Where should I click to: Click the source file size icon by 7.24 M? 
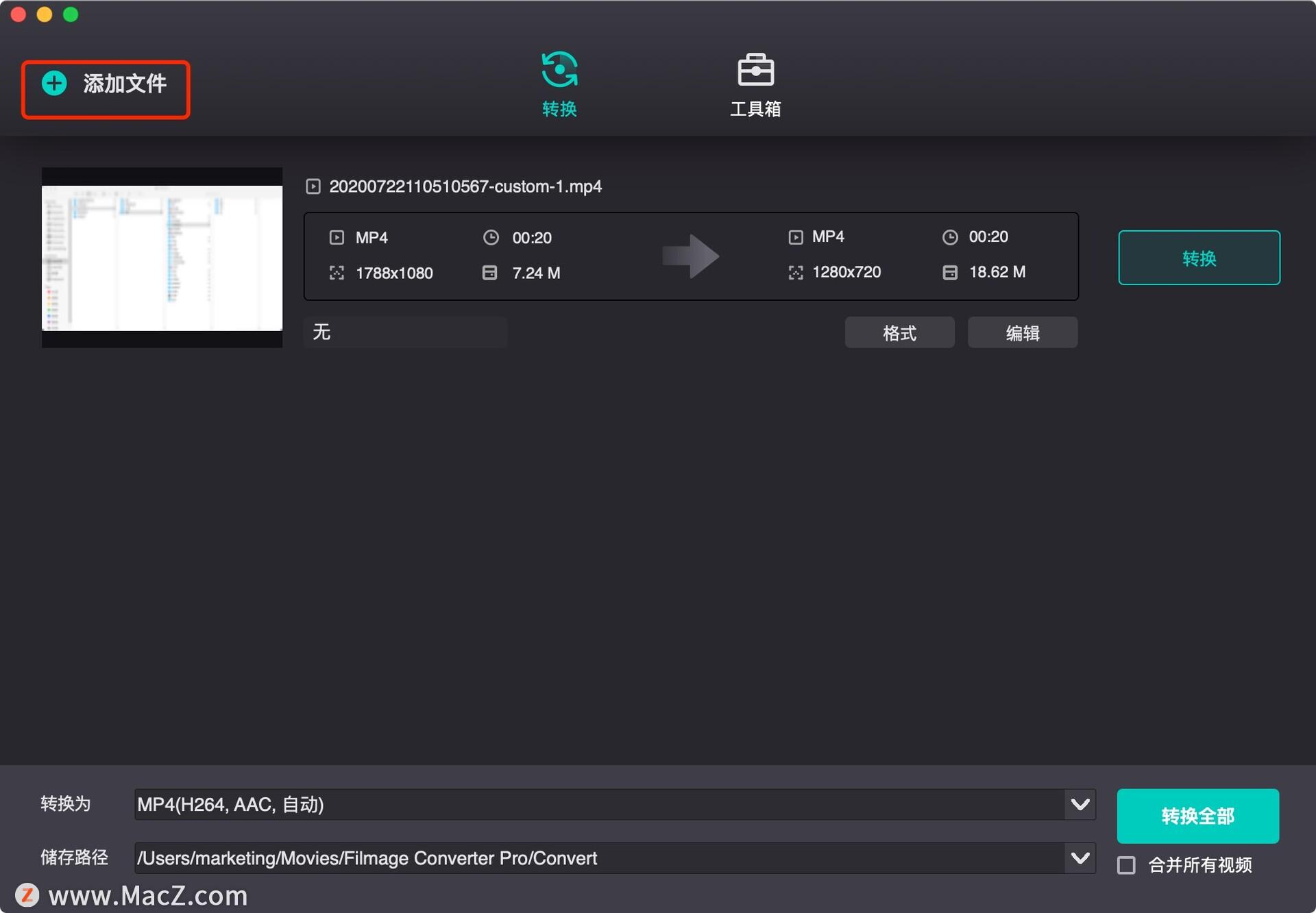coord(489,273)
